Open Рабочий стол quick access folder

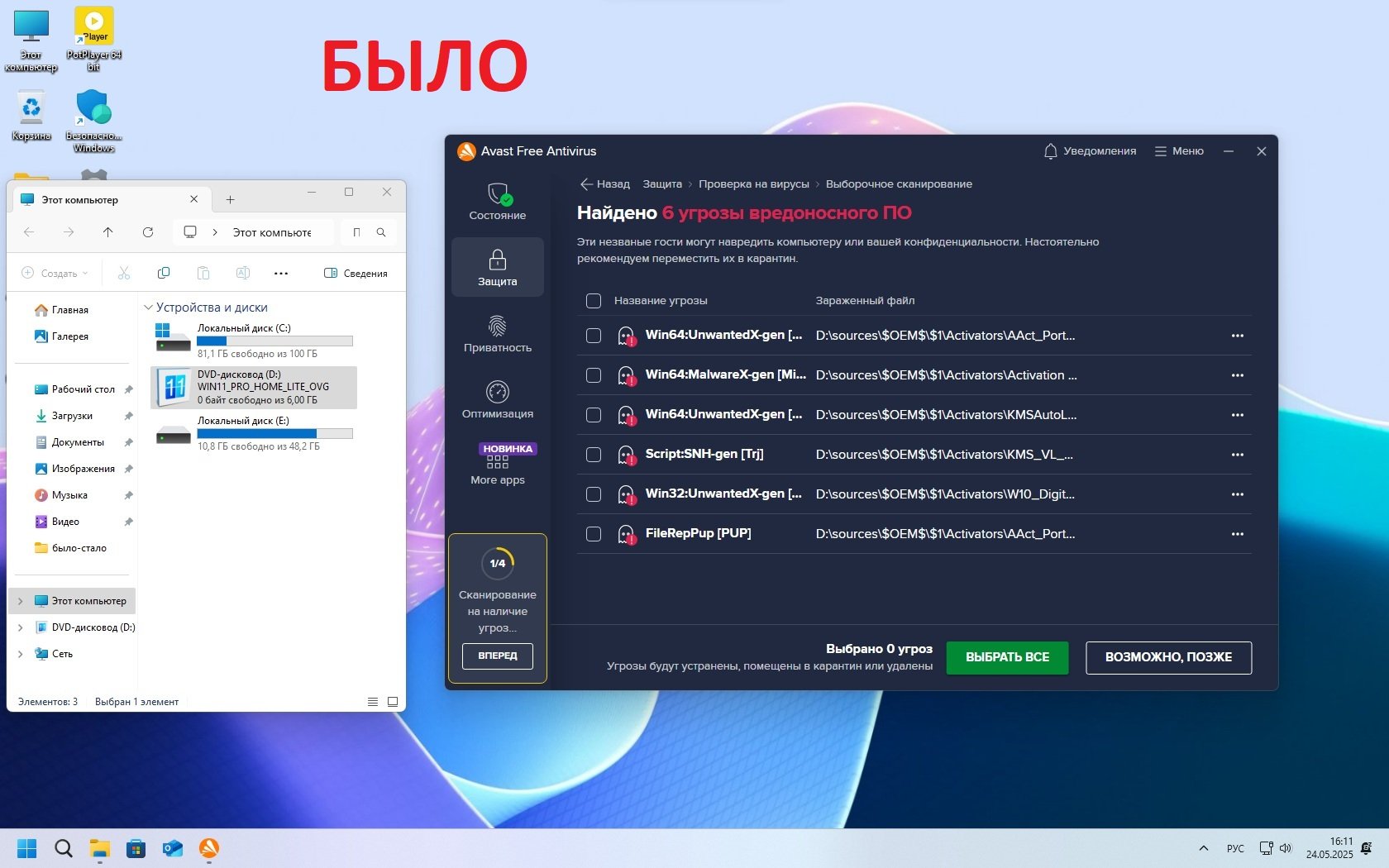point(74,389)
